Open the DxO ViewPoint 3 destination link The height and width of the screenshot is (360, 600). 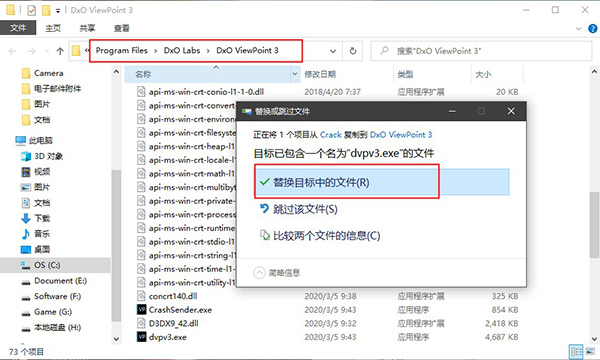[x=401, y=135]
